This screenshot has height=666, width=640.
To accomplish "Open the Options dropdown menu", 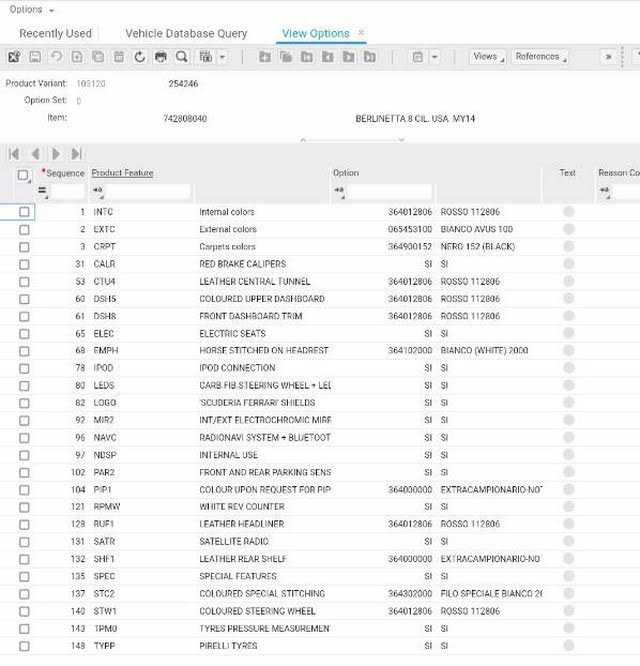I will point(31,10).
